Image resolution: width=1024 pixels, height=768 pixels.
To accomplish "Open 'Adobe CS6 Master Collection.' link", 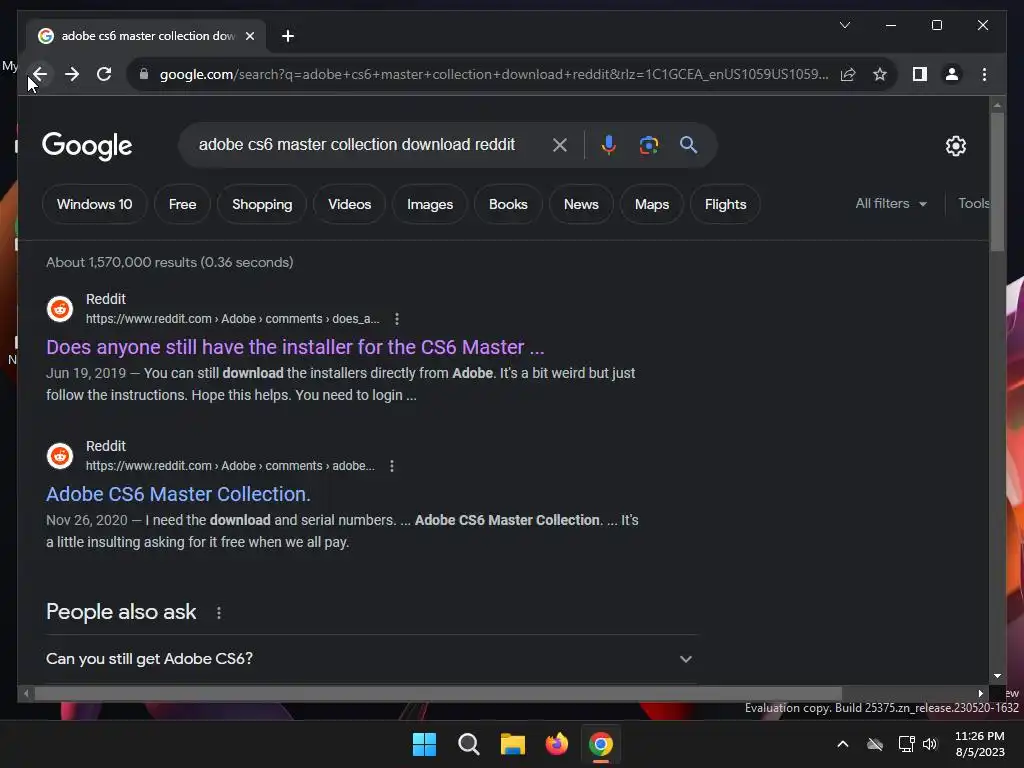I will (x=178, y=494).
